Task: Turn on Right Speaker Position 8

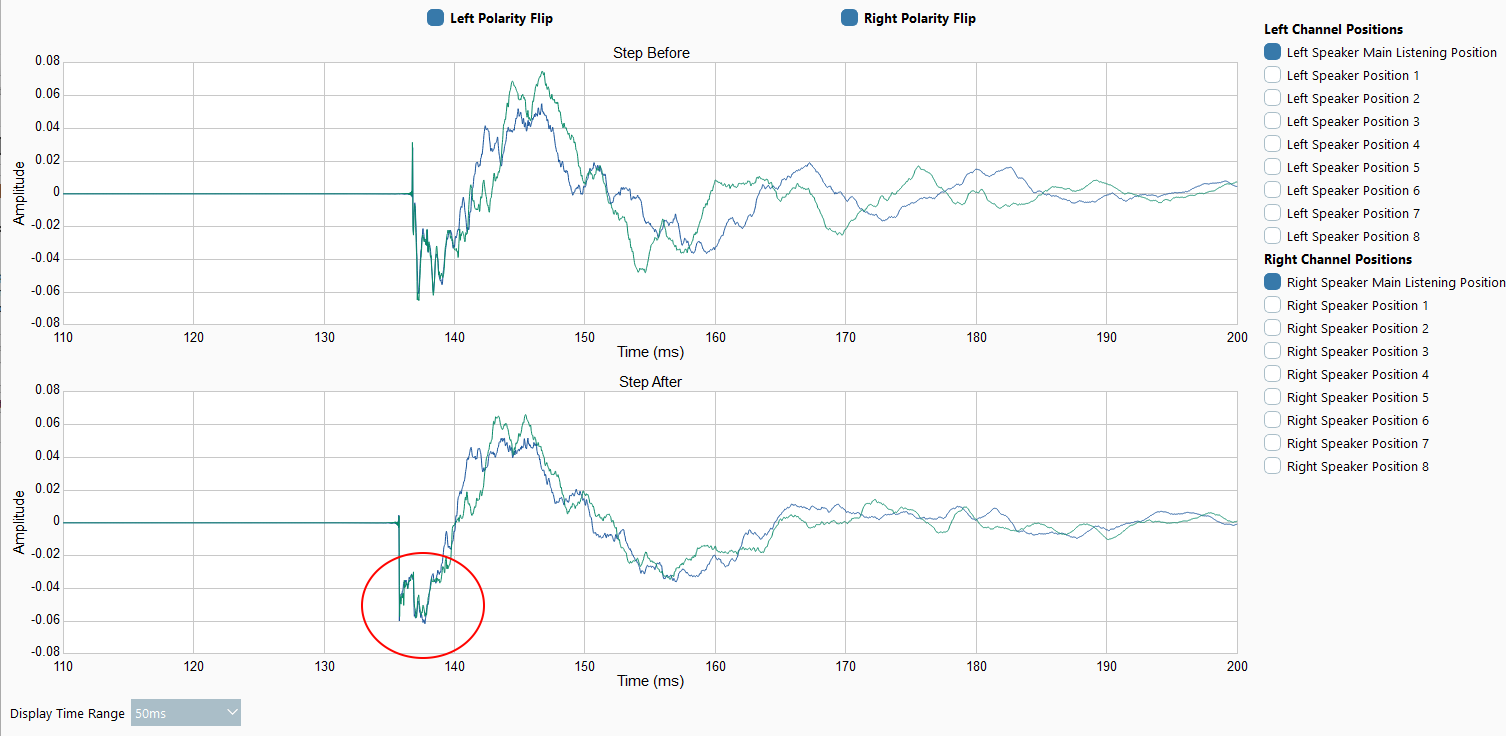Action: (x=1273, y=466)
